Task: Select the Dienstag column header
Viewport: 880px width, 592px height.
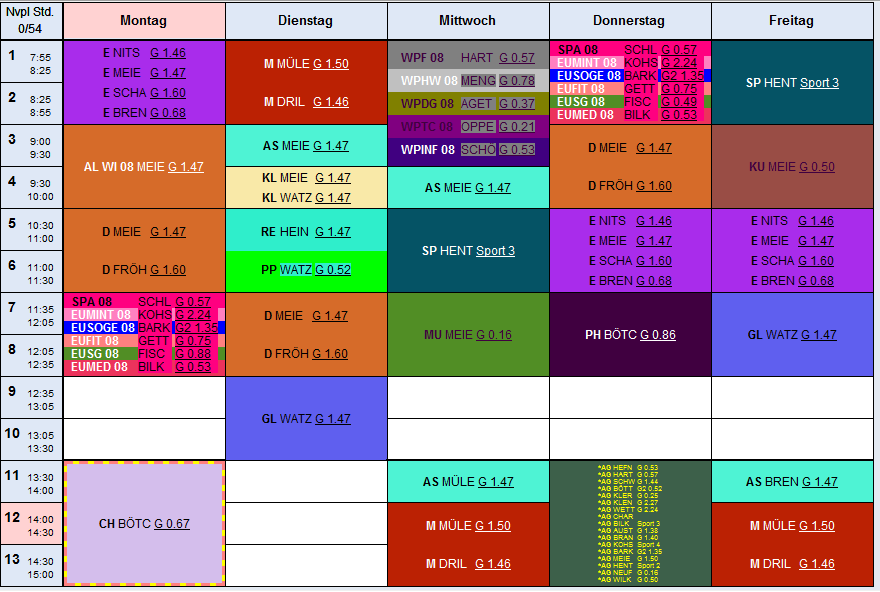Action: tap(305, 21)
